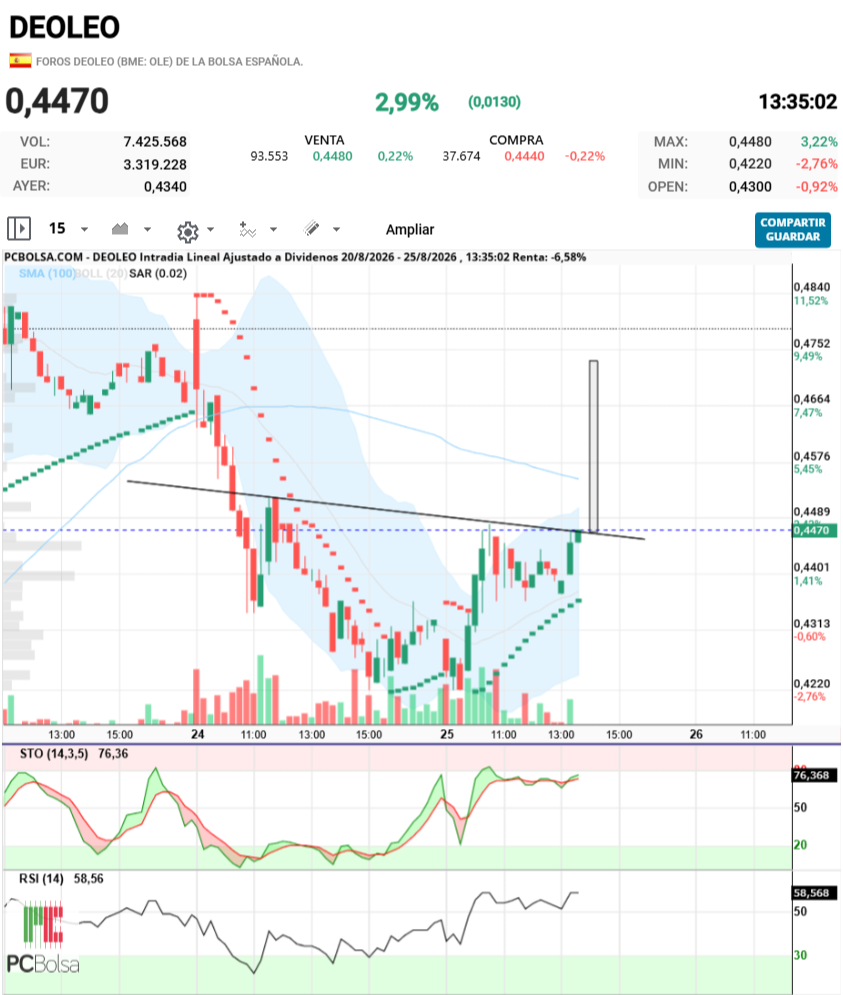Click the COMPRA price 0,4440
This screenshot has width=843, height=995.
point(524,156)
